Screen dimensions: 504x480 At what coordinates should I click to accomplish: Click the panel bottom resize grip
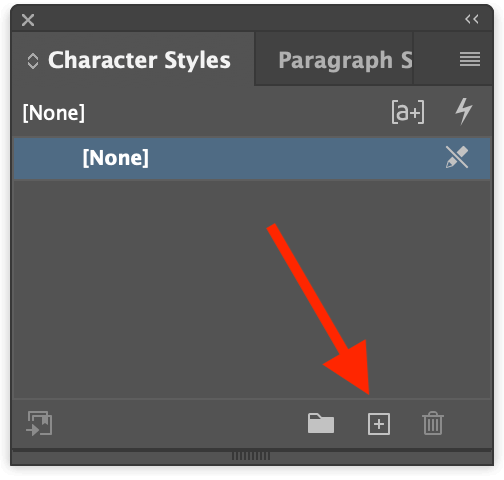[x=251, y=456]
